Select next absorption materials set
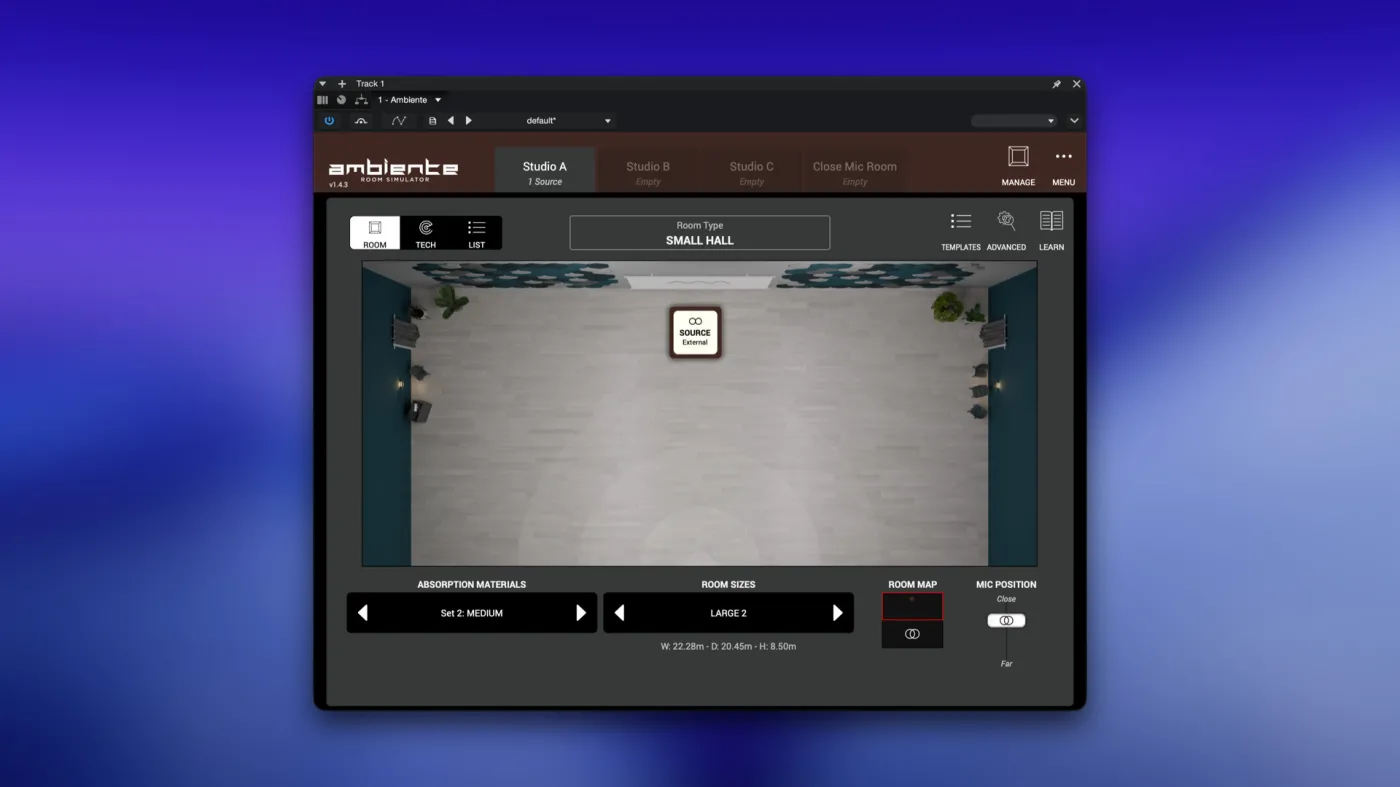This screenshot has height=787, width=1400. click(x=581, y=613)
